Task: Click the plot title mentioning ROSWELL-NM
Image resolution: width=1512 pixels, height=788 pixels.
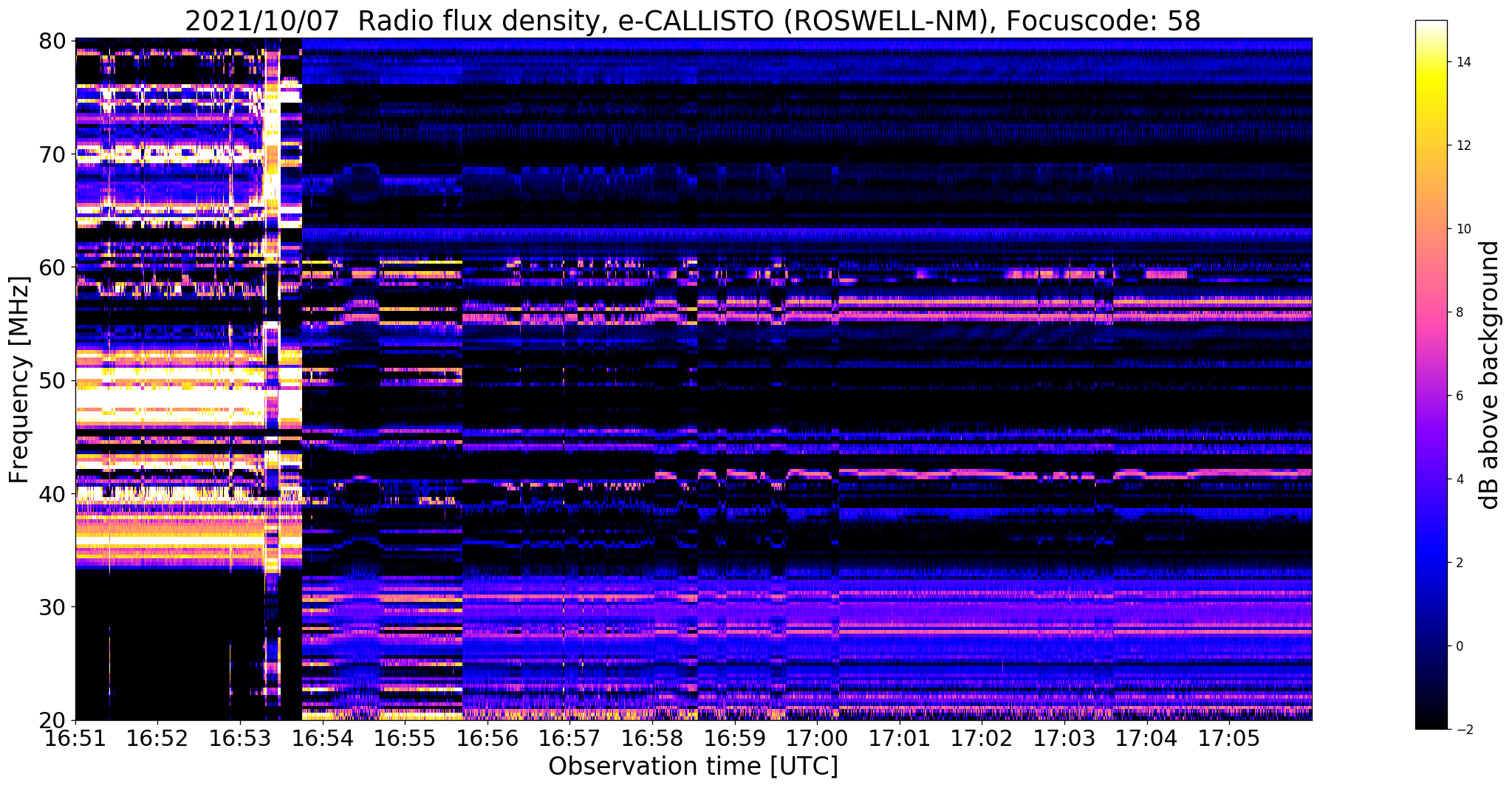Action: point(692,21)
